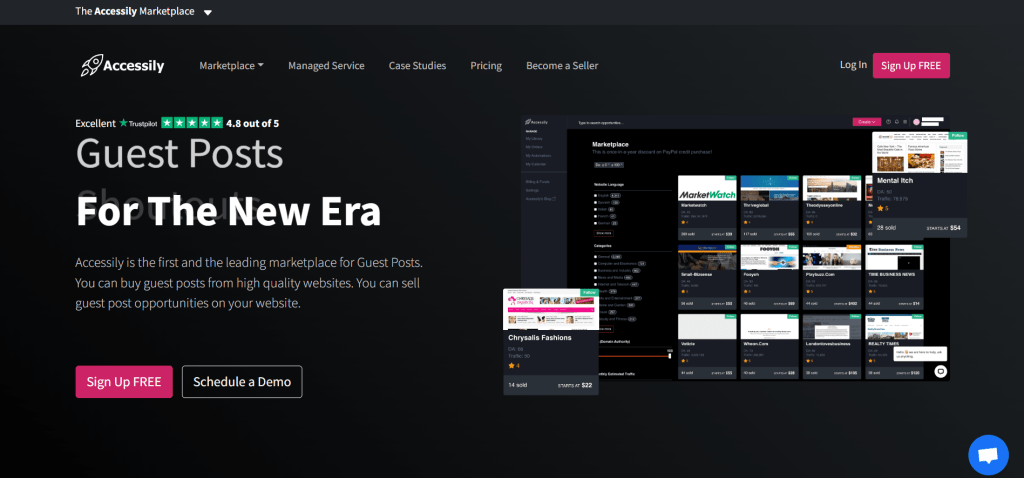
Task: Open My Orders in the preview sidebar
Action: [x=534, y=147]
